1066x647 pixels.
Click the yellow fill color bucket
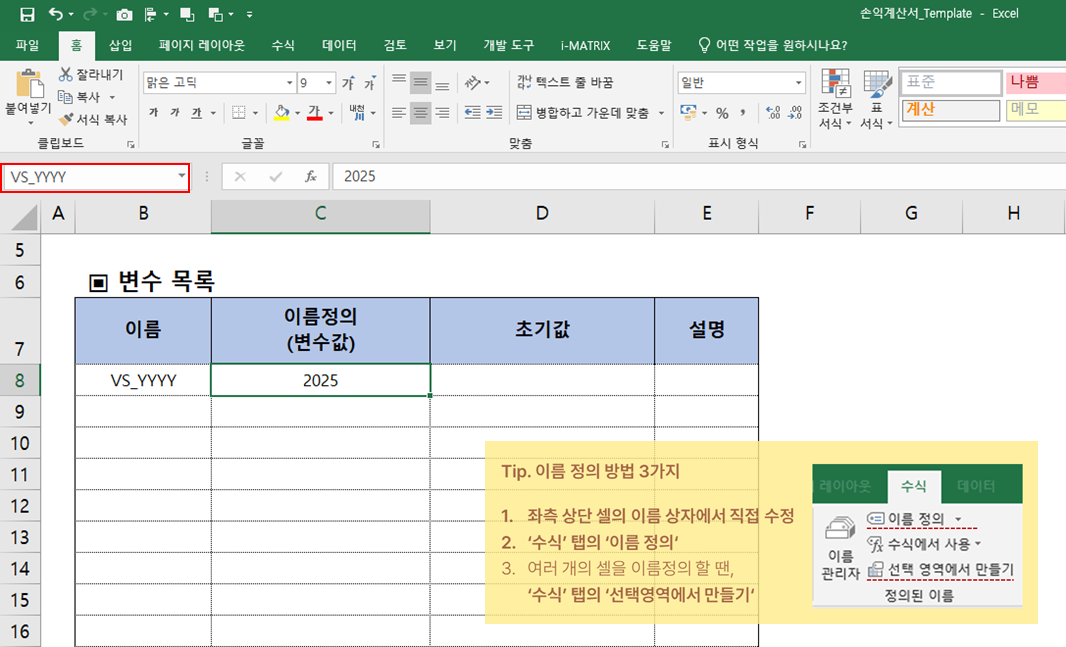point(281,112)
